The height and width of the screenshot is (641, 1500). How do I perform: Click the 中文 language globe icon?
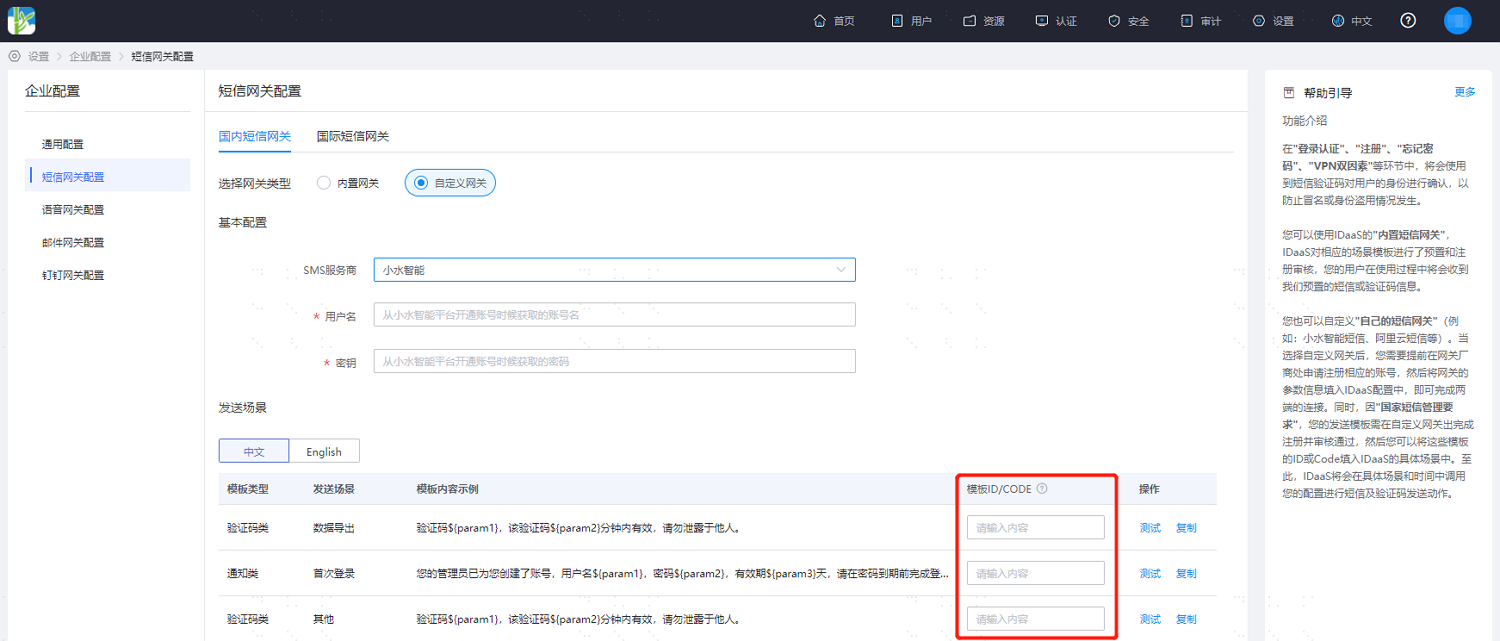(1338, 21)
